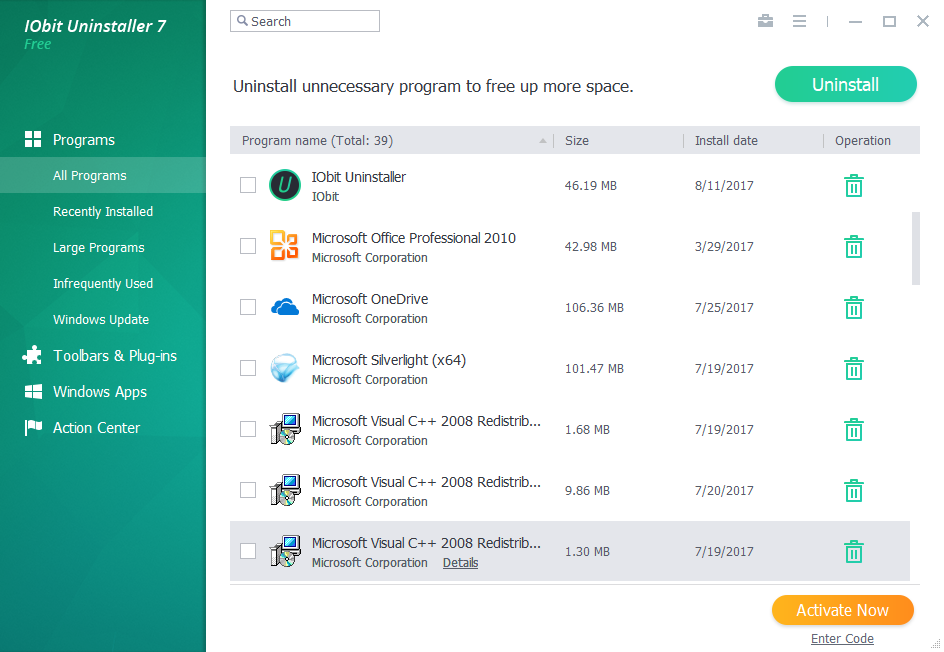Click trash icon for Microsoft OneDrive
The width and height of the screenshot is (944, 652).
854,308
